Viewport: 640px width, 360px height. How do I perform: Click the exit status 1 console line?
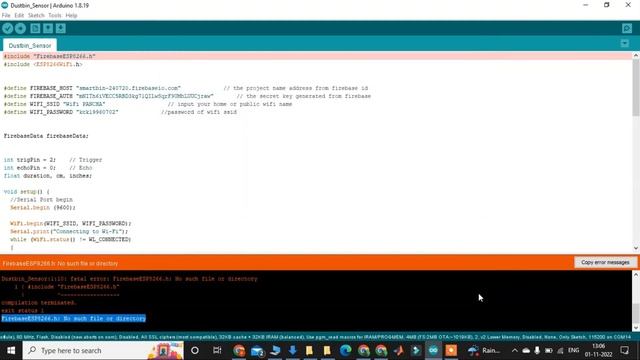click(x=22, y=311)
